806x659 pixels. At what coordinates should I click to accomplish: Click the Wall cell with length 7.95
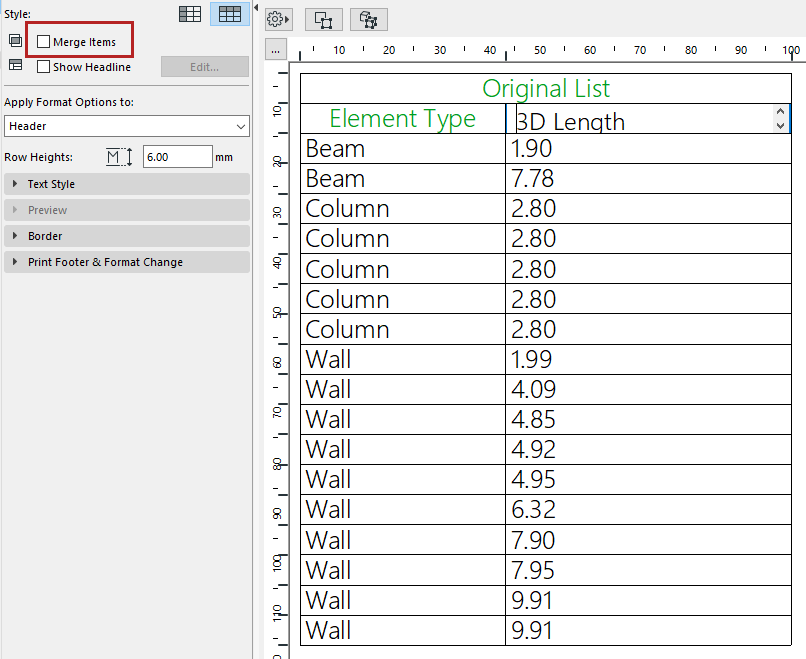coord(403,570)
